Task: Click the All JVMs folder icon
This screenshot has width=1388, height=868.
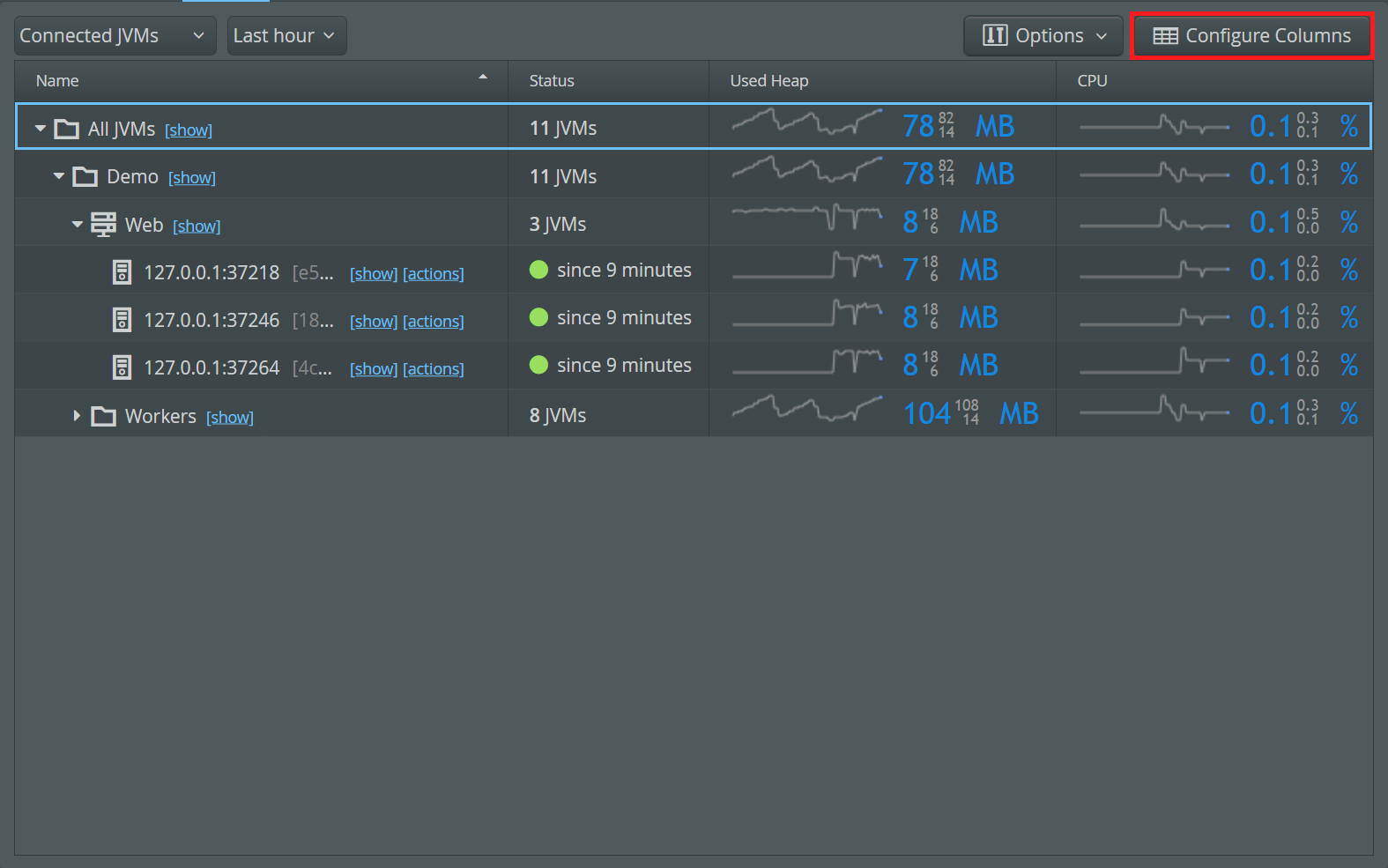Action: pos(67,130)
